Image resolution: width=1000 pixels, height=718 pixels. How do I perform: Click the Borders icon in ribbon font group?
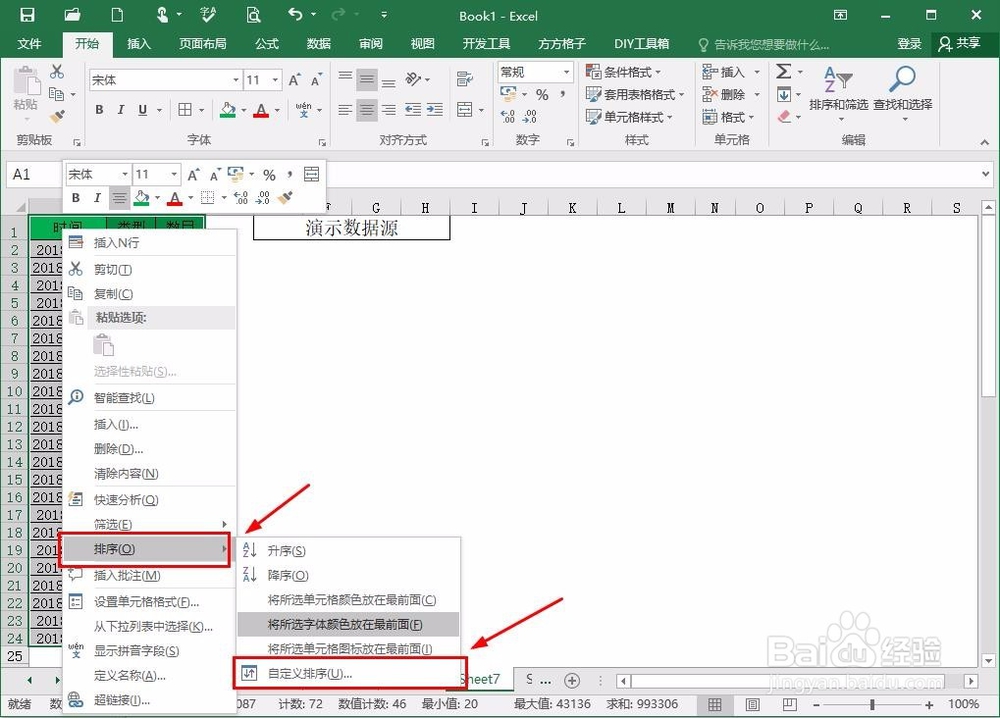point(185,110)
